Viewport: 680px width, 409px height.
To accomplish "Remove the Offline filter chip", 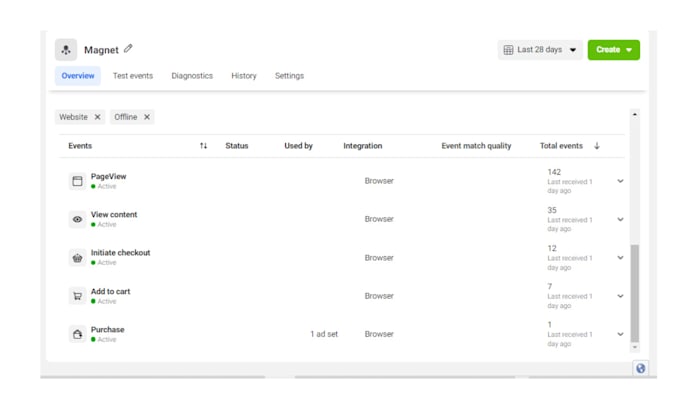I will coord(147,117).
